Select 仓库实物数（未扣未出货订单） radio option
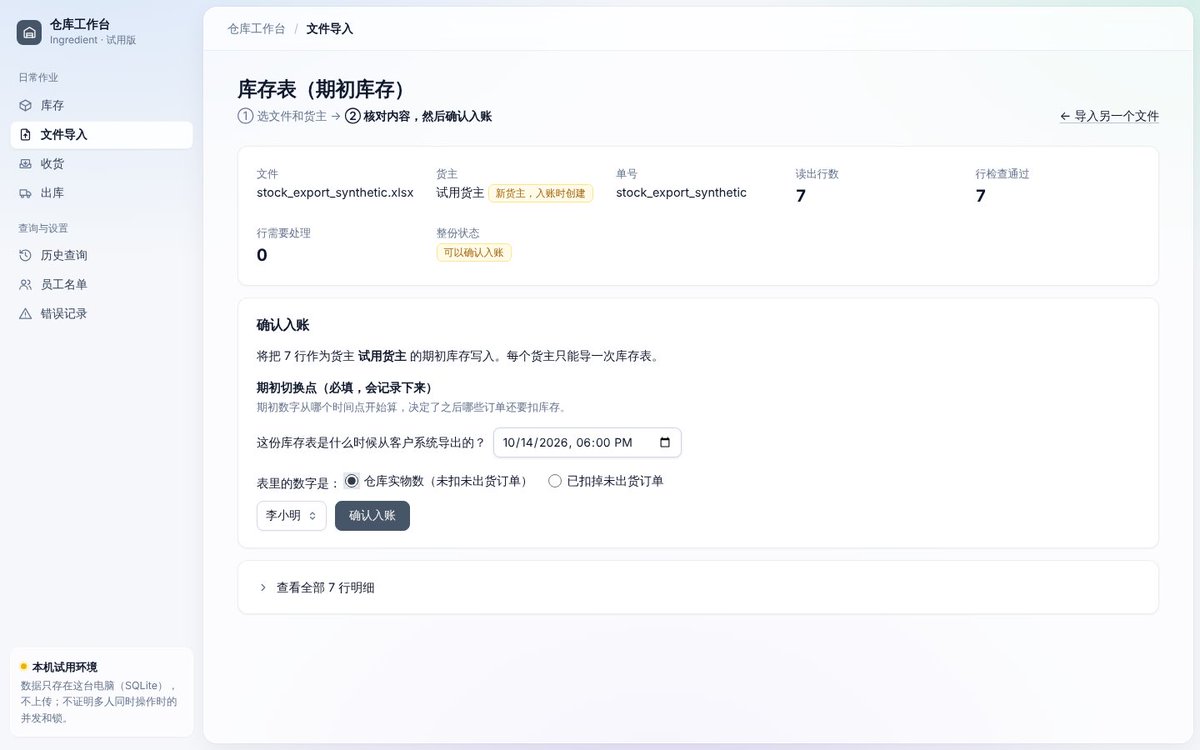Screen dimensions: 1200x750 click(351, 480)
